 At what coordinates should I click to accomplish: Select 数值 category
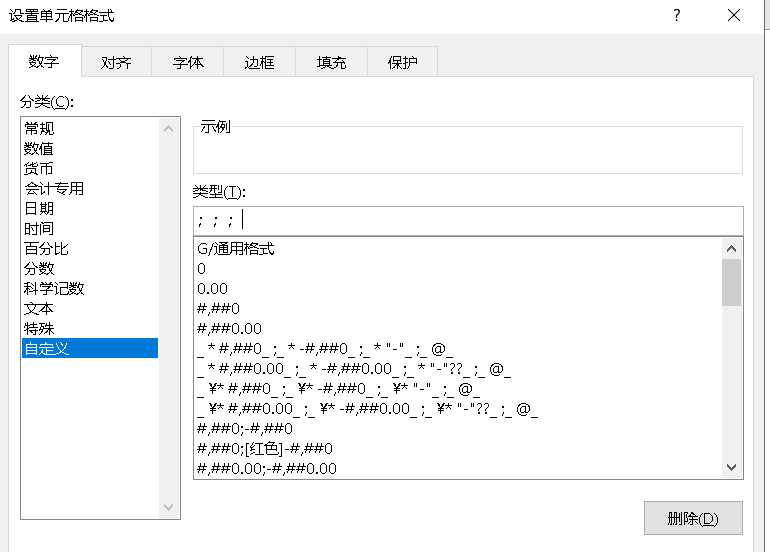(x=90, y=148)
